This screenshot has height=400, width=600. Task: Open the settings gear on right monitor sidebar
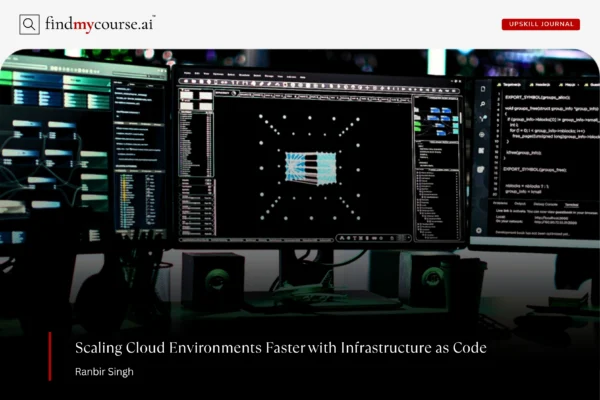(x=479, y=230)
